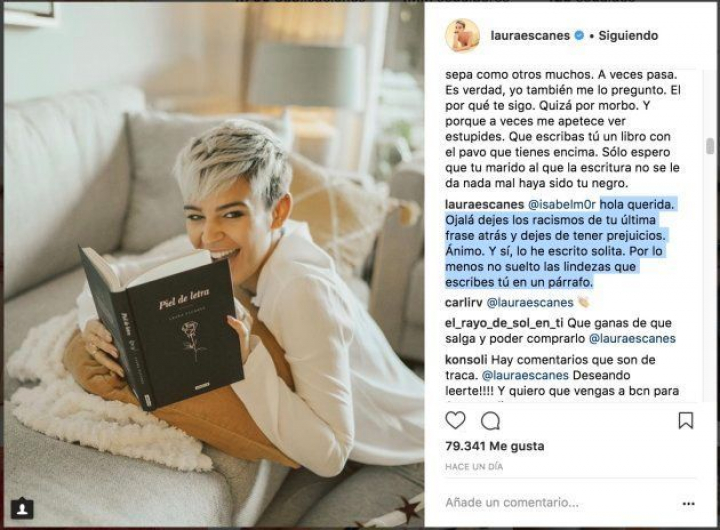Image resolution: width=720 pixels, height=530 pixels.
Task: Open konsoli commenter profile
Action: click(466, 360)
